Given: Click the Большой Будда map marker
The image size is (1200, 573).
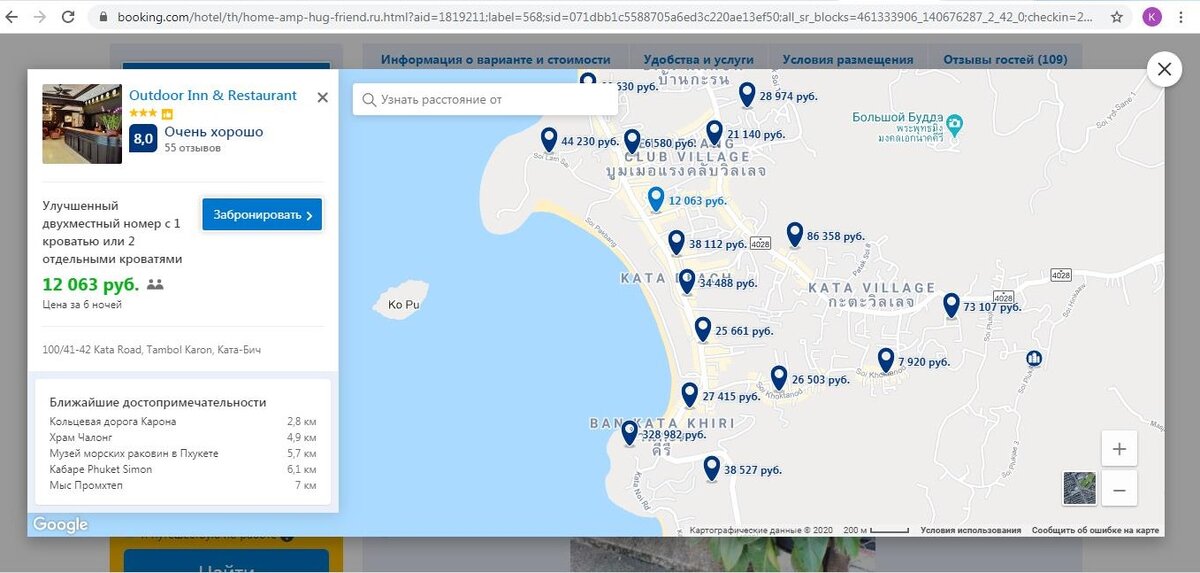Looking at the screenshot, I should 954,125.
